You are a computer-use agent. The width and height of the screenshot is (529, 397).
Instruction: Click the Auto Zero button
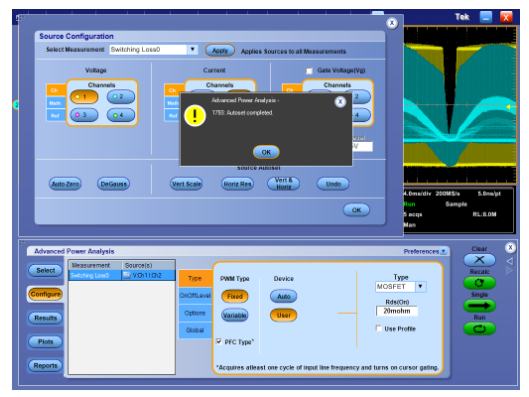[65, 184]
